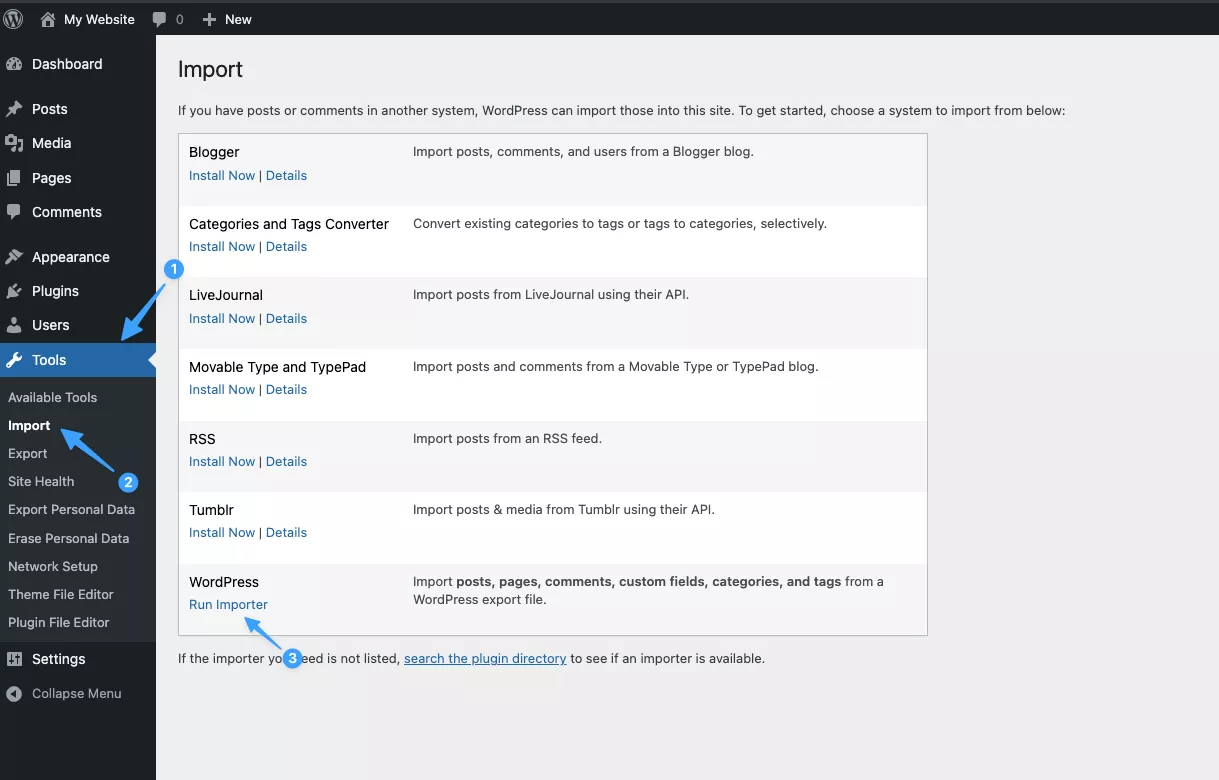Screen dimensions: 1219x780
Task: Select the Appearance paintbrush icon
Action: coord(14,257)
